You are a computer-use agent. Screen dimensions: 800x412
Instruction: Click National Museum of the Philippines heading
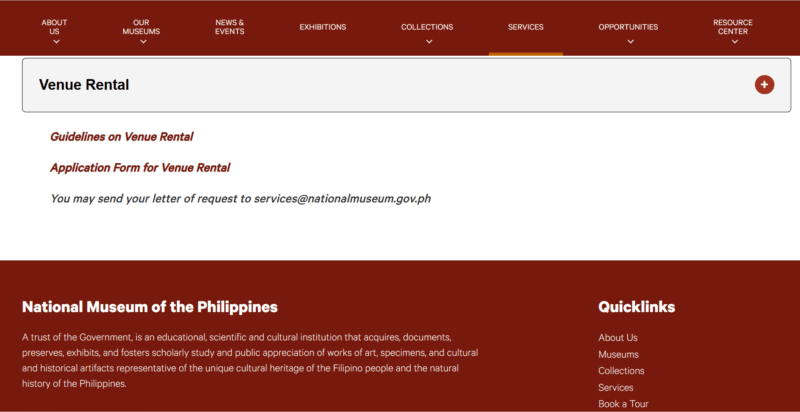[x=149, y=307]
